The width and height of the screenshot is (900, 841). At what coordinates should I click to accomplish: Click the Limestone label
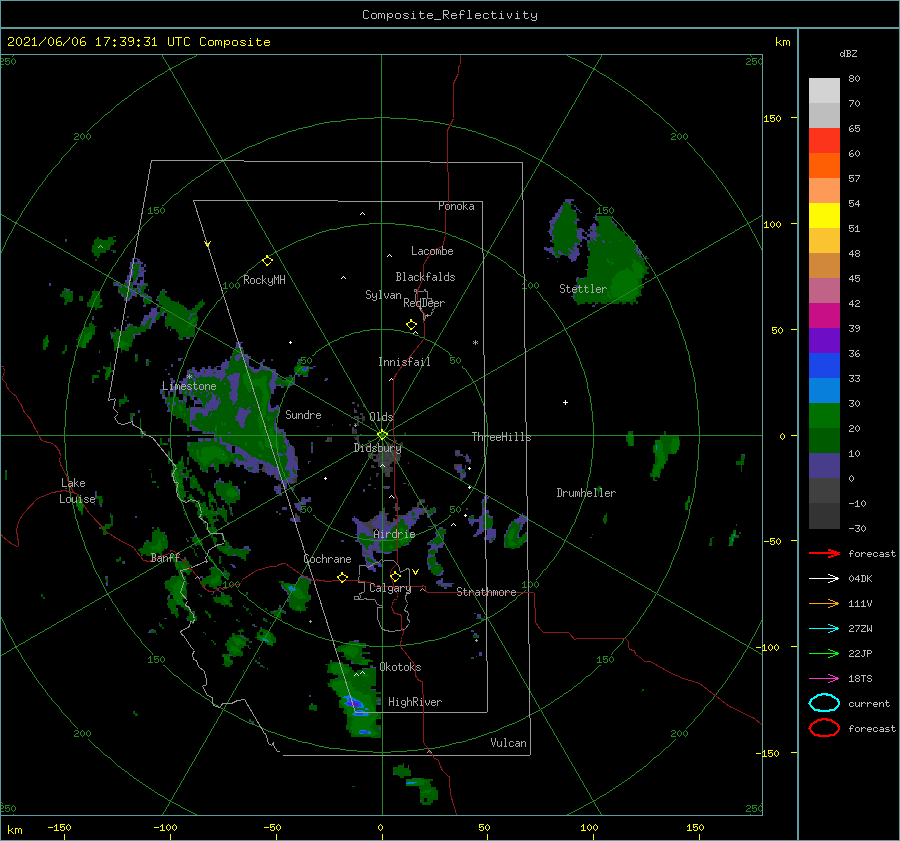tap(189, 386)
